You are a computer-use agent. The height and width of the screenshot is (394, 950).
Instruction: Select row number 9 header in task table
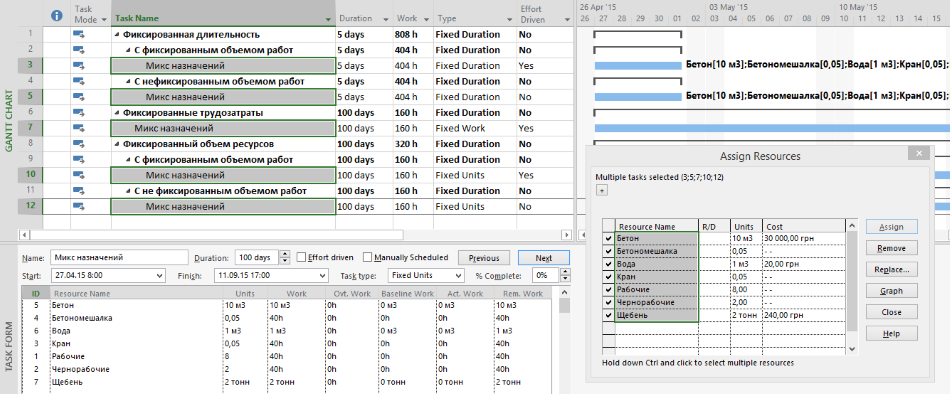click(x=30, y=159)
